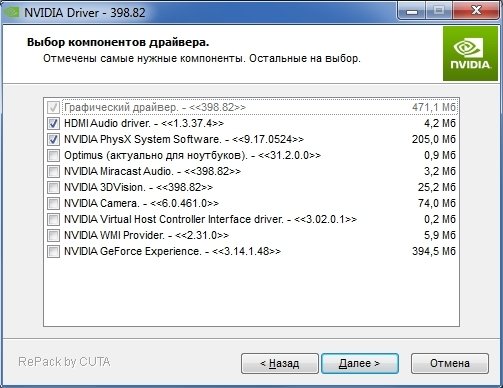Click the NVIDIA title bar icon
503x388 pixels.
11,12
